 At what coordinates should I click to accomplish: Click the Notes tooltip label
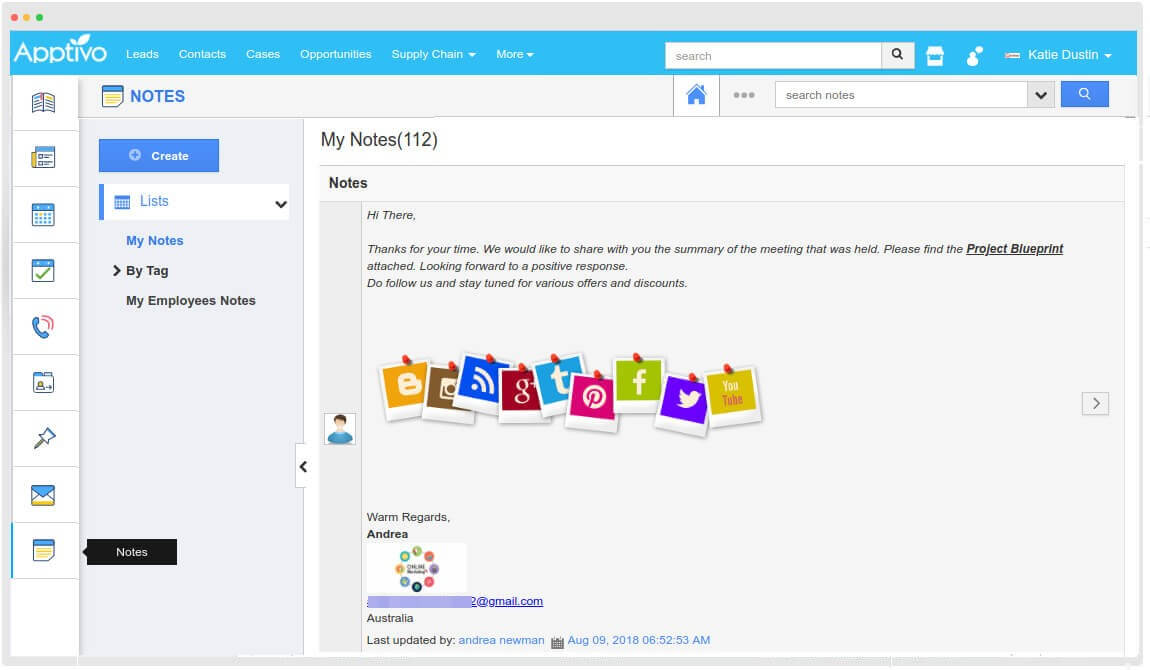tap(132, 552)
